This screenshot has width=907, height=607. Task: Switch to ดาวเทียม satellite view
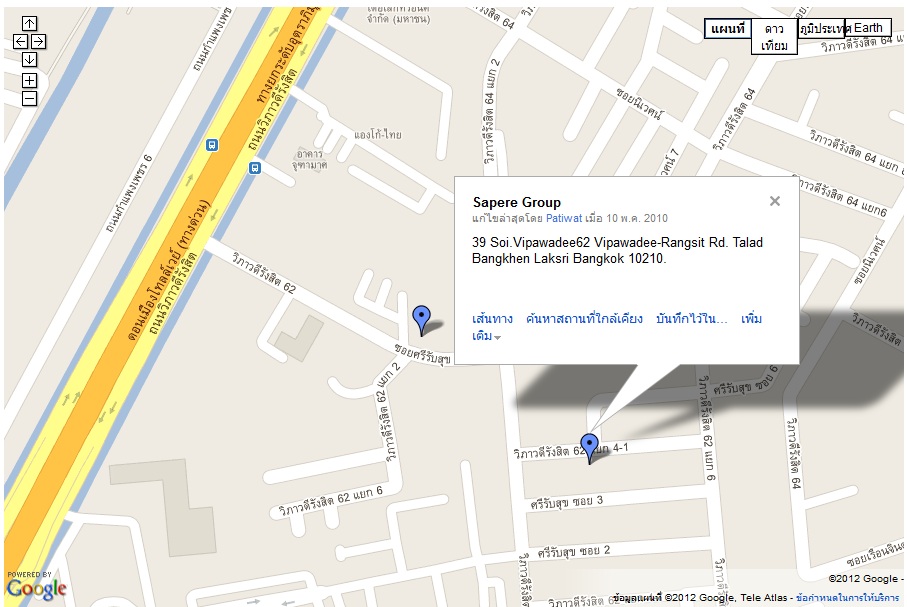point(774,36)
